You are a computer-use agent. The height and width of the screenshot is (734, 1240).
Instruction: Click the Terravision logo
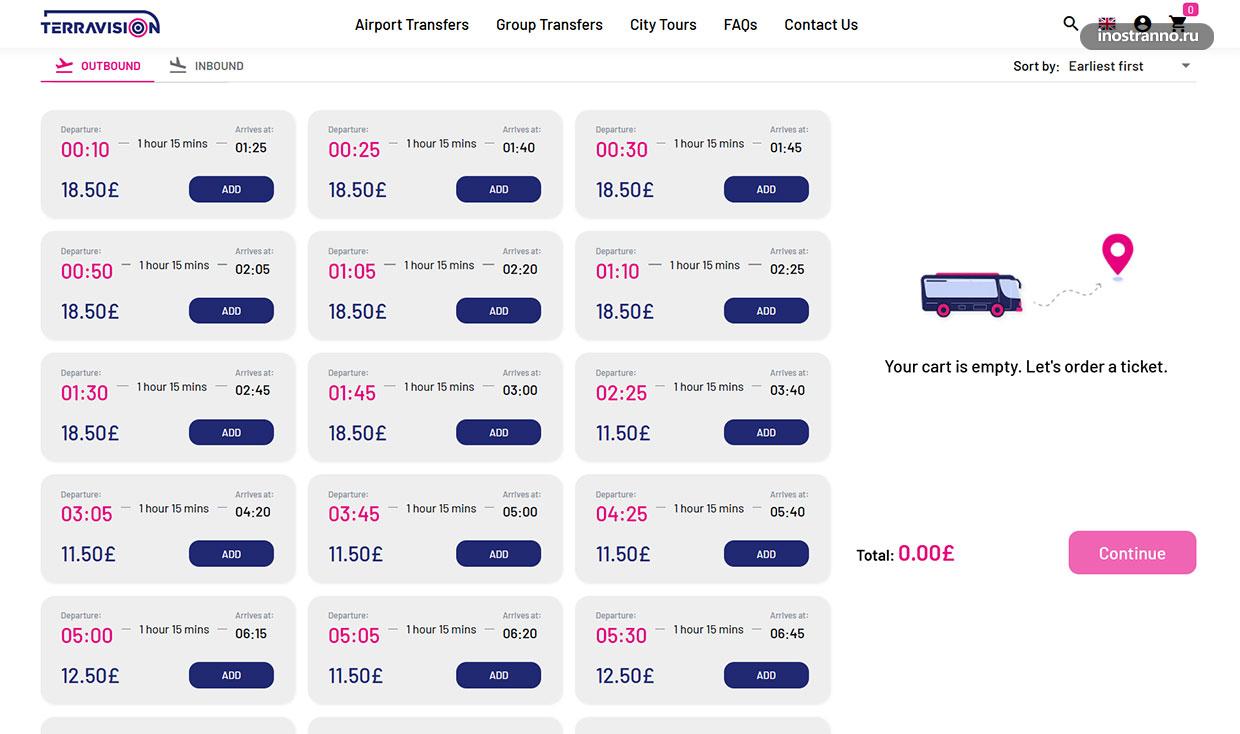(100, 24)
